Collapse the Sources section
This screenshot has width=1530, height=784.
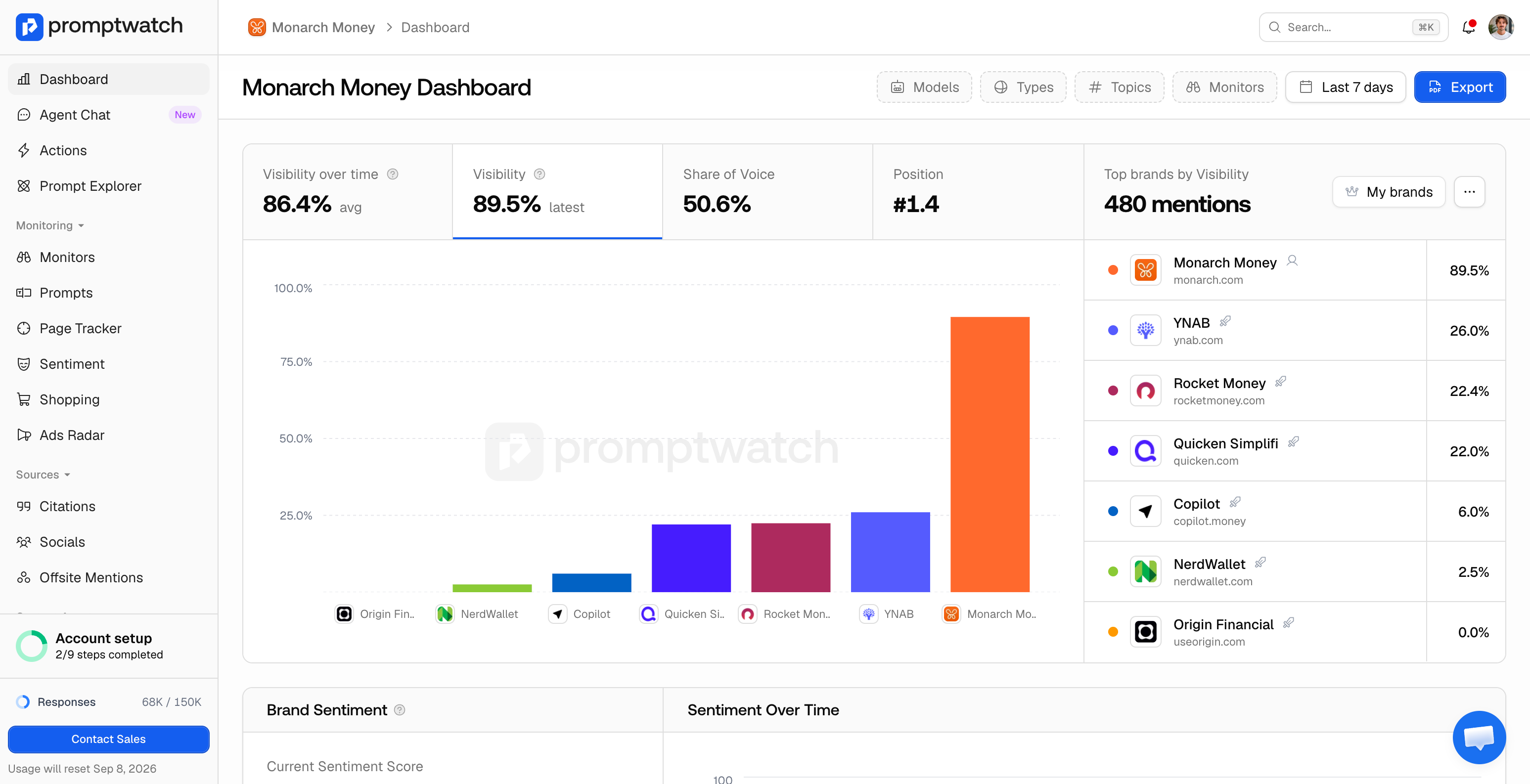click(x=44, y=475)
